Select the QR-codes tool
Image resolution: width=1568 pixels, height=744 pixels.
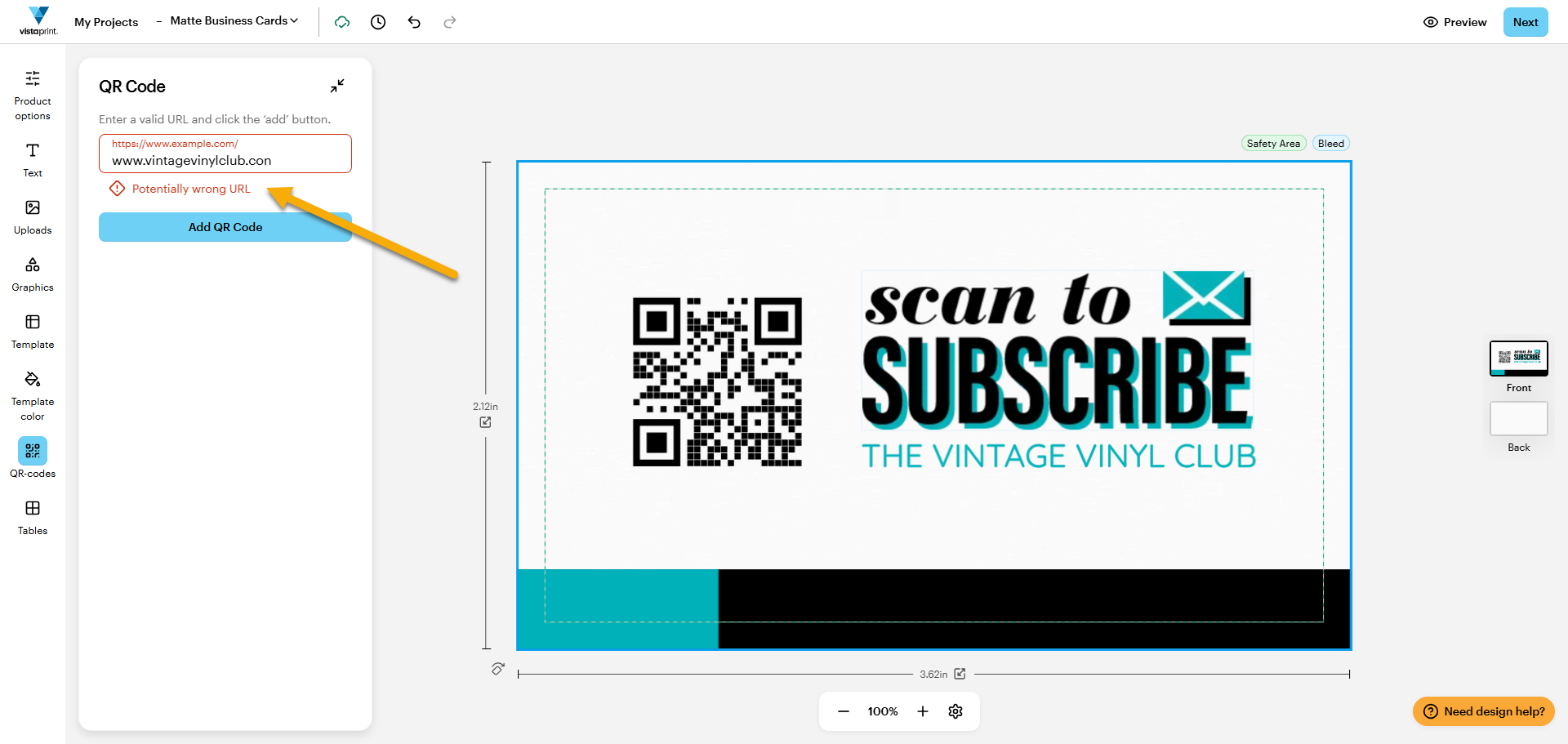(x=33, y=457)
